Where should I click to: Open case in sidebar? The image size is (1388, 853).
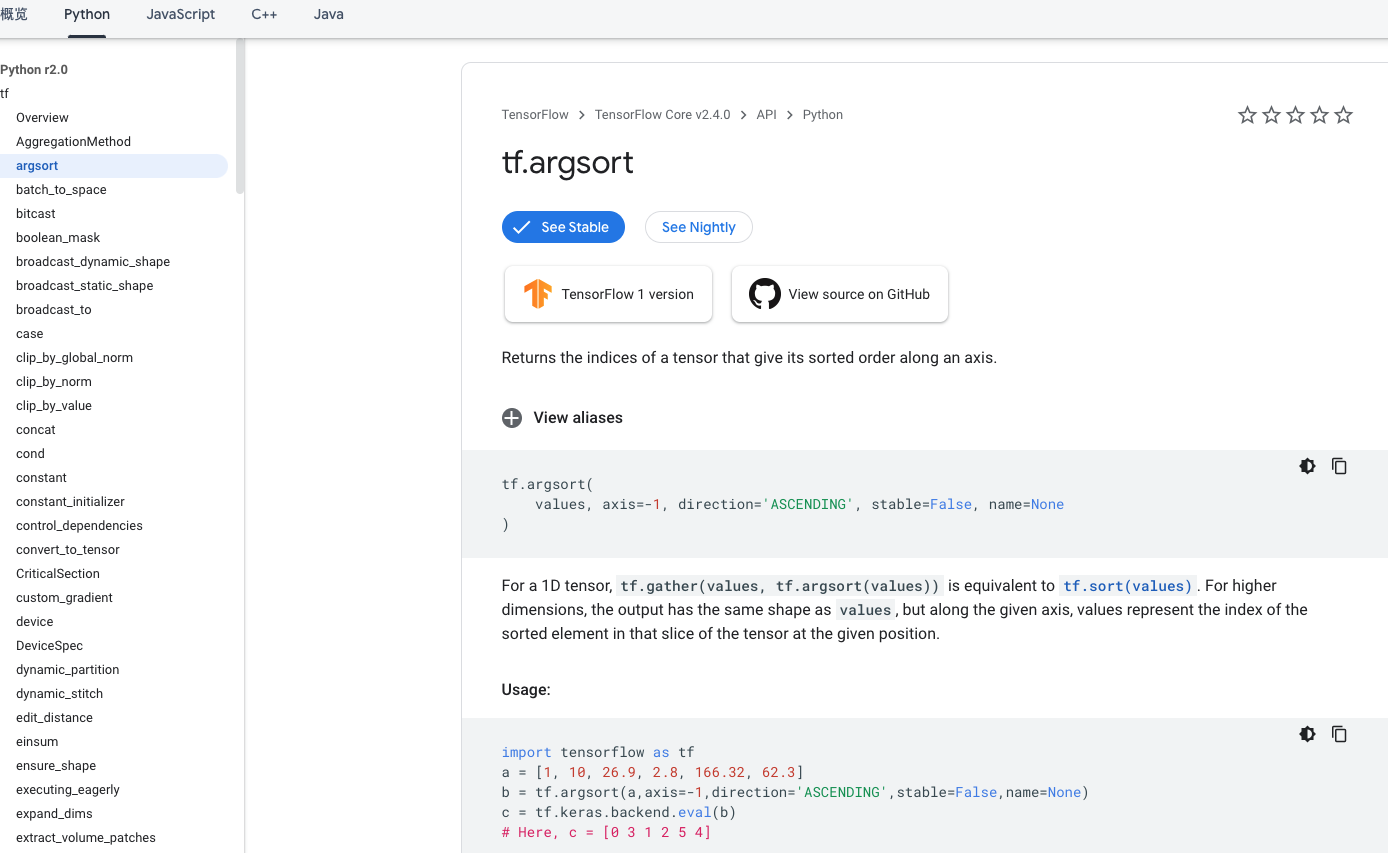[30, 334]
